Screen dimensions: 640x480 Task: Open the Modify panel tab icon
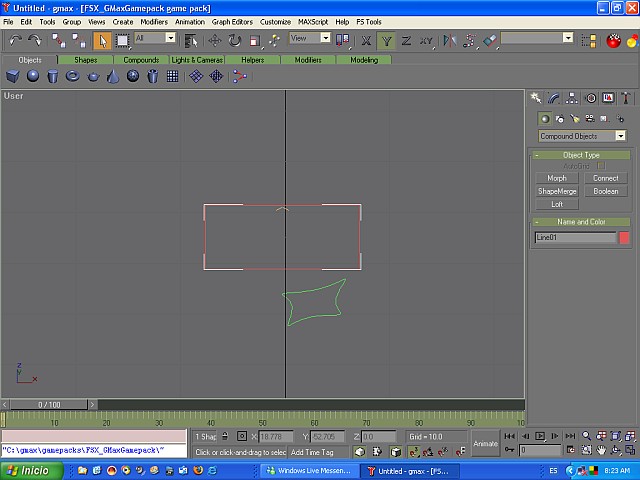[x=554, y=98]
